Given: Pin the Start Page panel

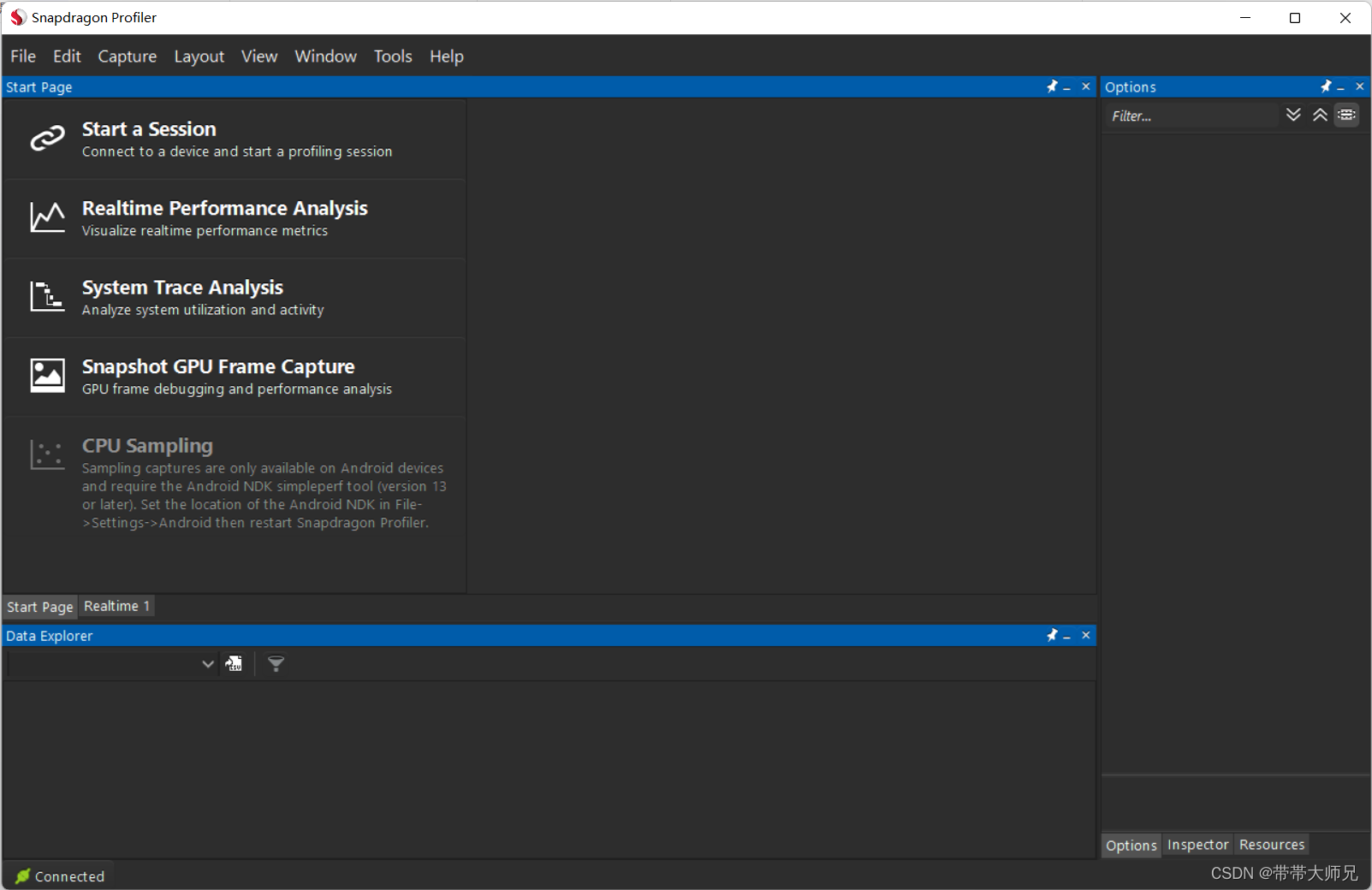Looking at the screenshot, I should tap(1052, 86).
